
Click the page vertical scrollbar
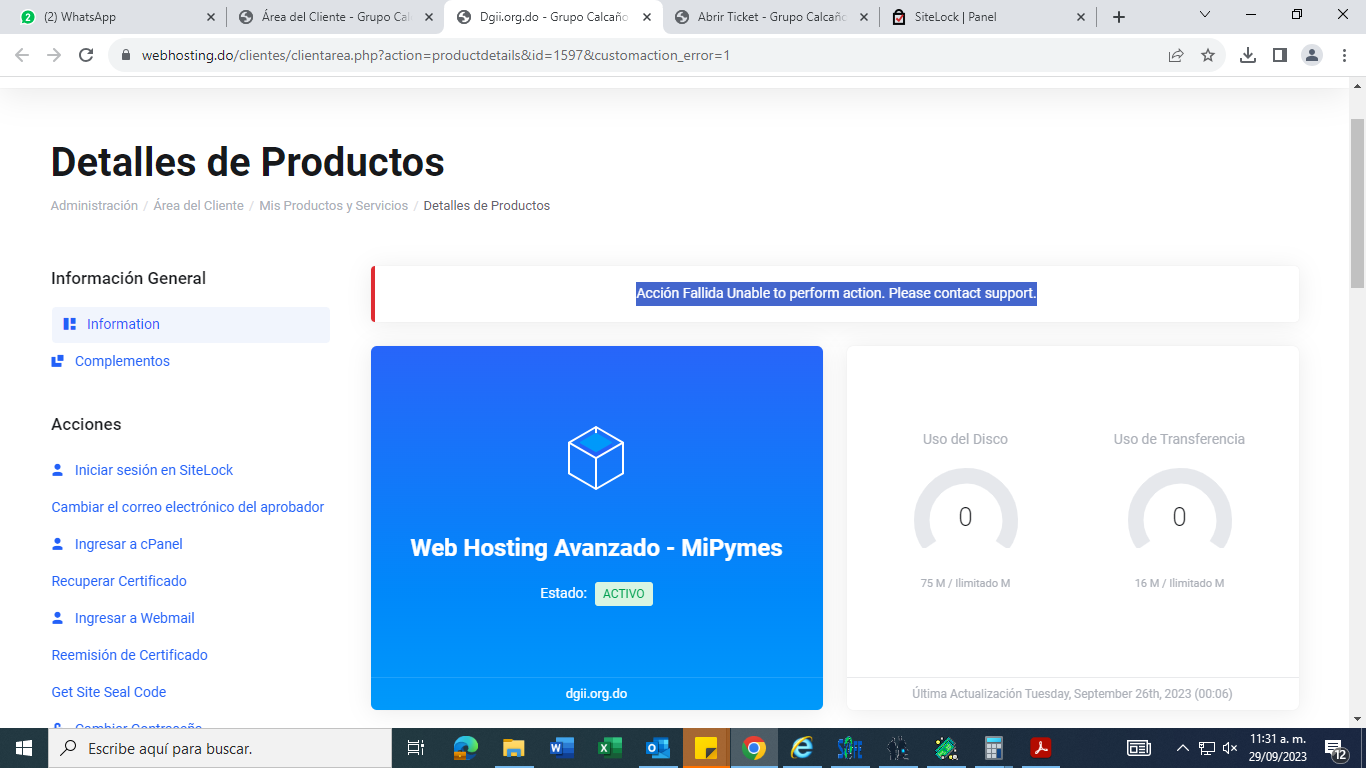1357,400
